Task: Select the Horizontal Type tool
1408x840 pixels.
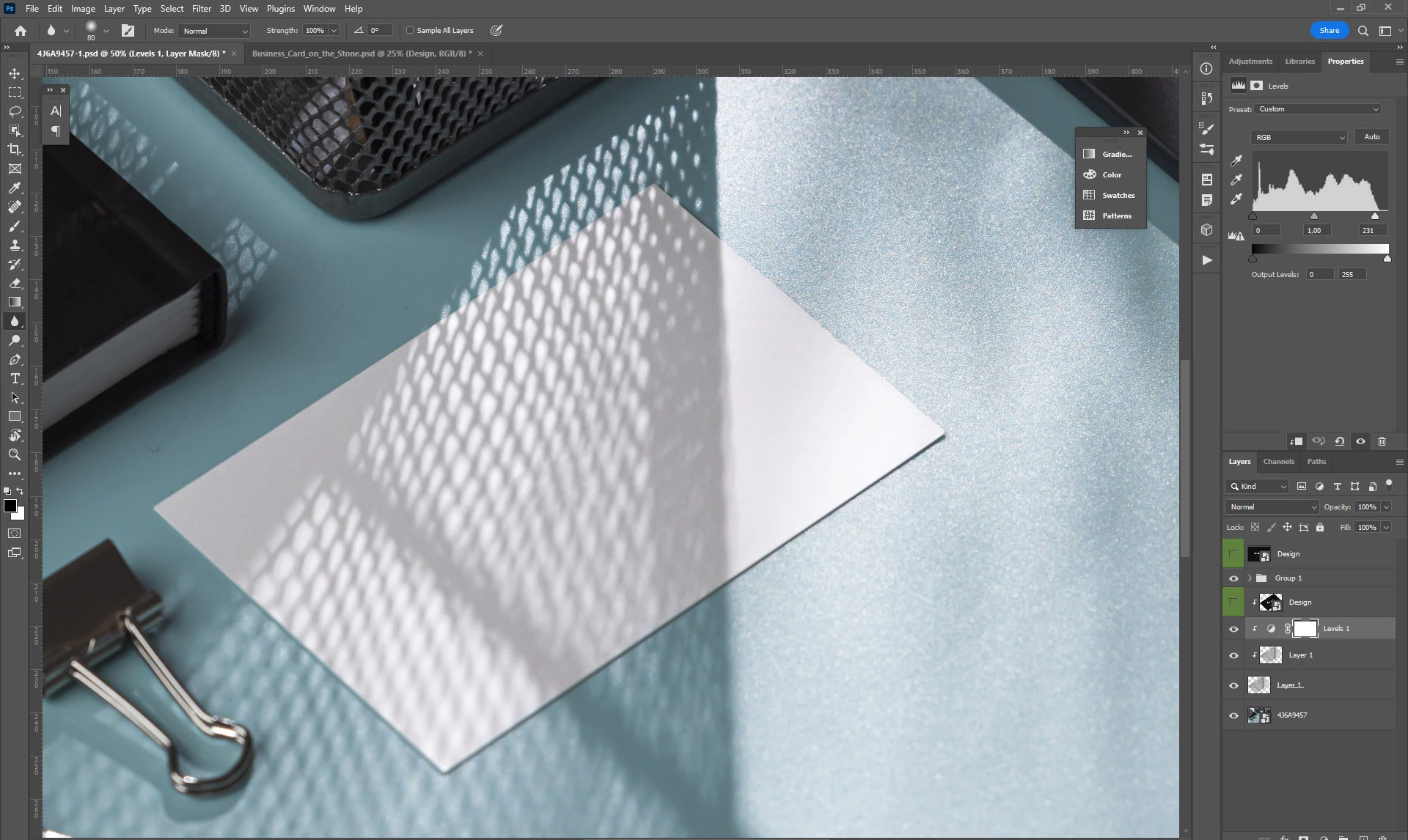Action: 15,378
